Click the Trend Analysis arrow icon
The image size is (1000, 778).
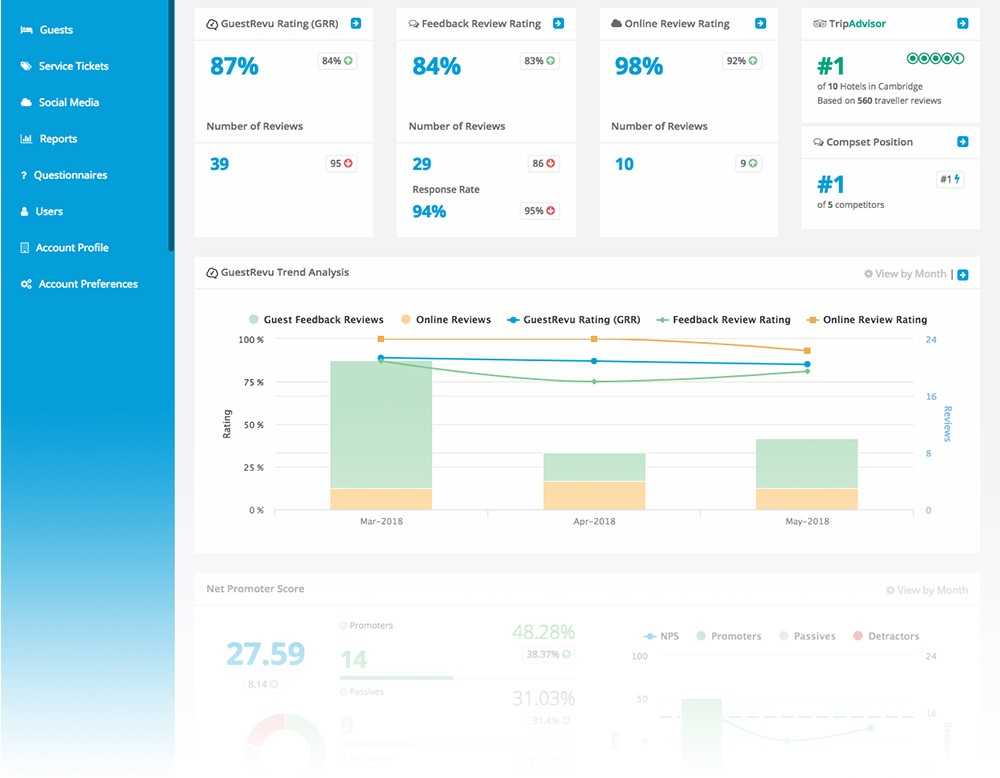click(x=962, y=274)
